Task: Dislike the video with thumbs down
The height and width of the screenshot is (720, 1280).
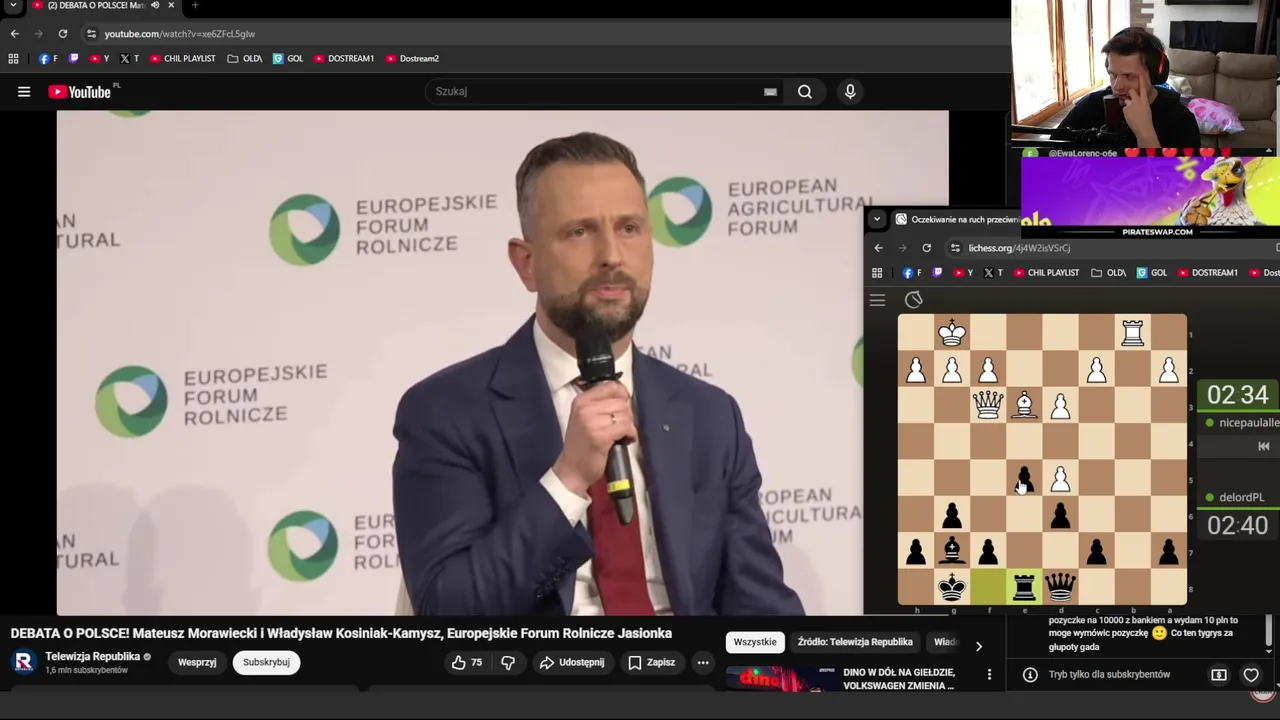Action: [508, 662]
